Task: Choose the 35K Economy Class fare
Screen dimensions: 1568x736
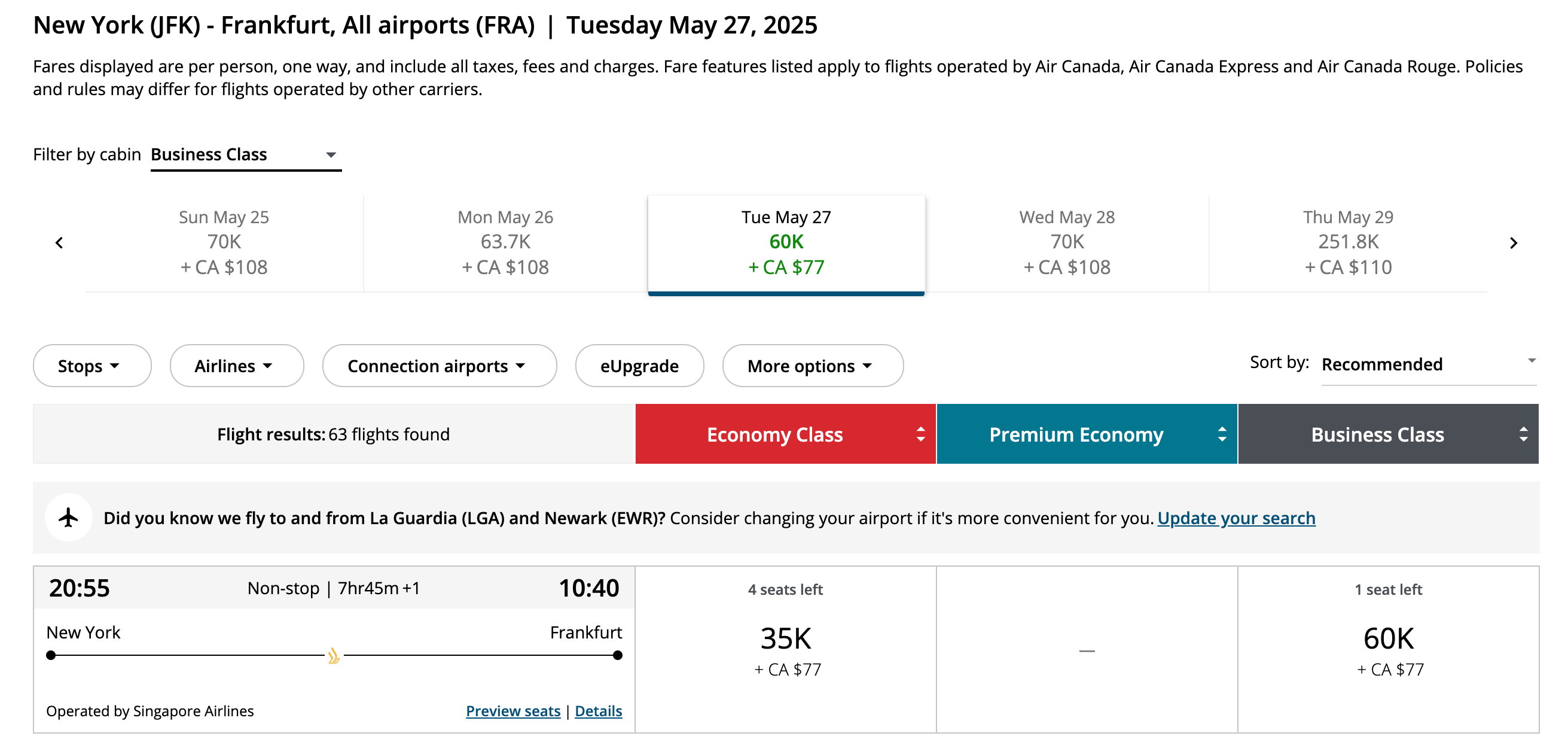Action: click(x=785, y=649)
